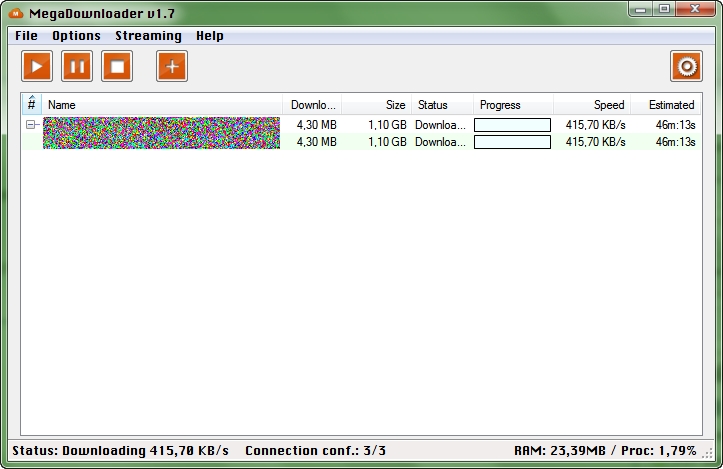The width and height of the screenshot is (723, 469).
Task: Click the first row's 46m:13s estimate
Action: tap(676, 125)
